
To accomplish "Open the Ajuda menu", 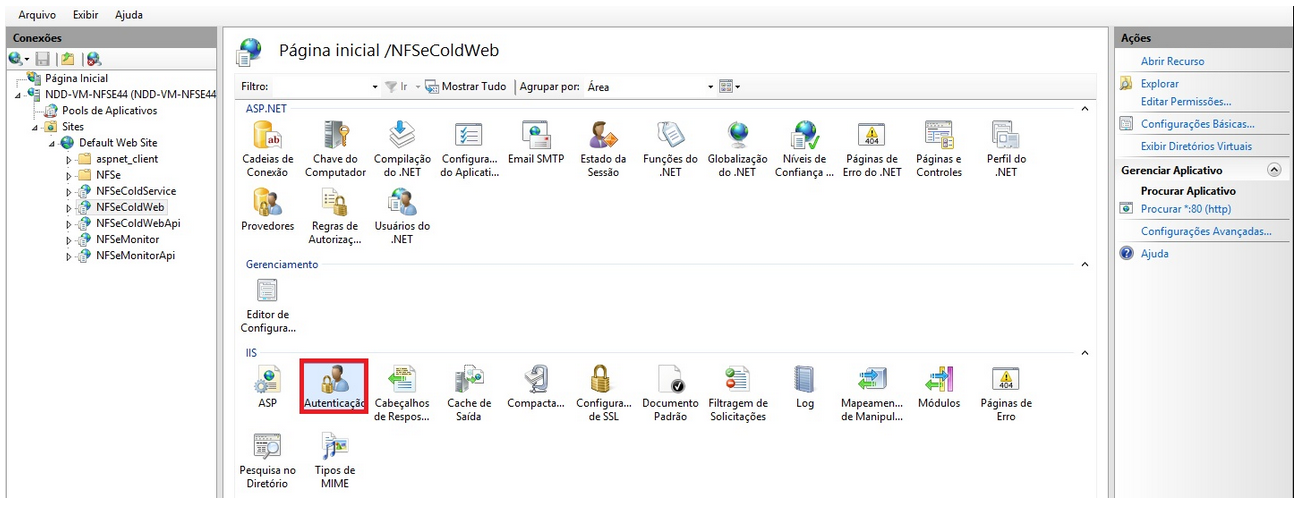I will (x=128, y=15).
